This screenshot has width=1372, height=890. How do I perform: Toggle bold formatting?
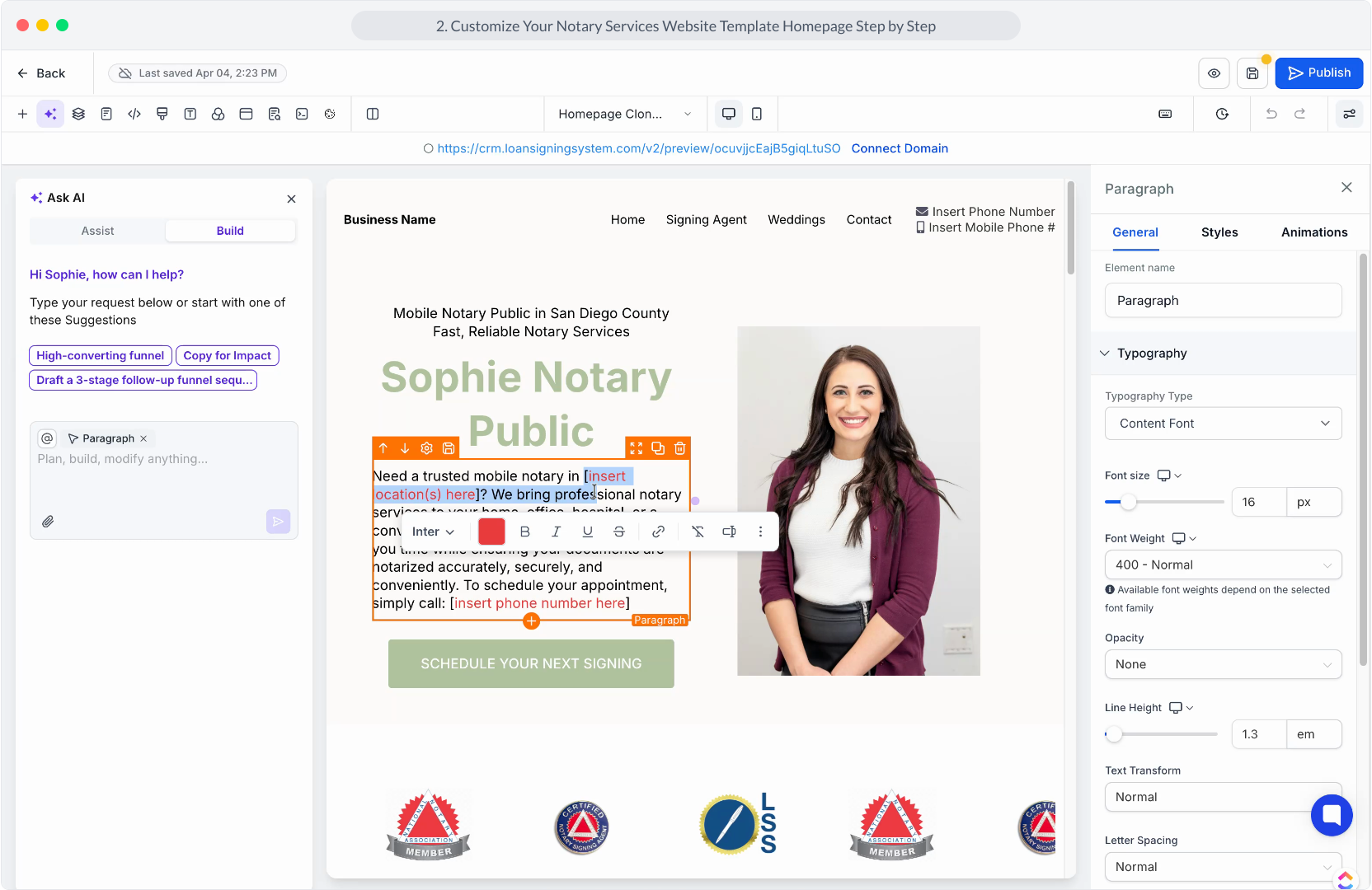pyautogui.click(x=524, y=532)
